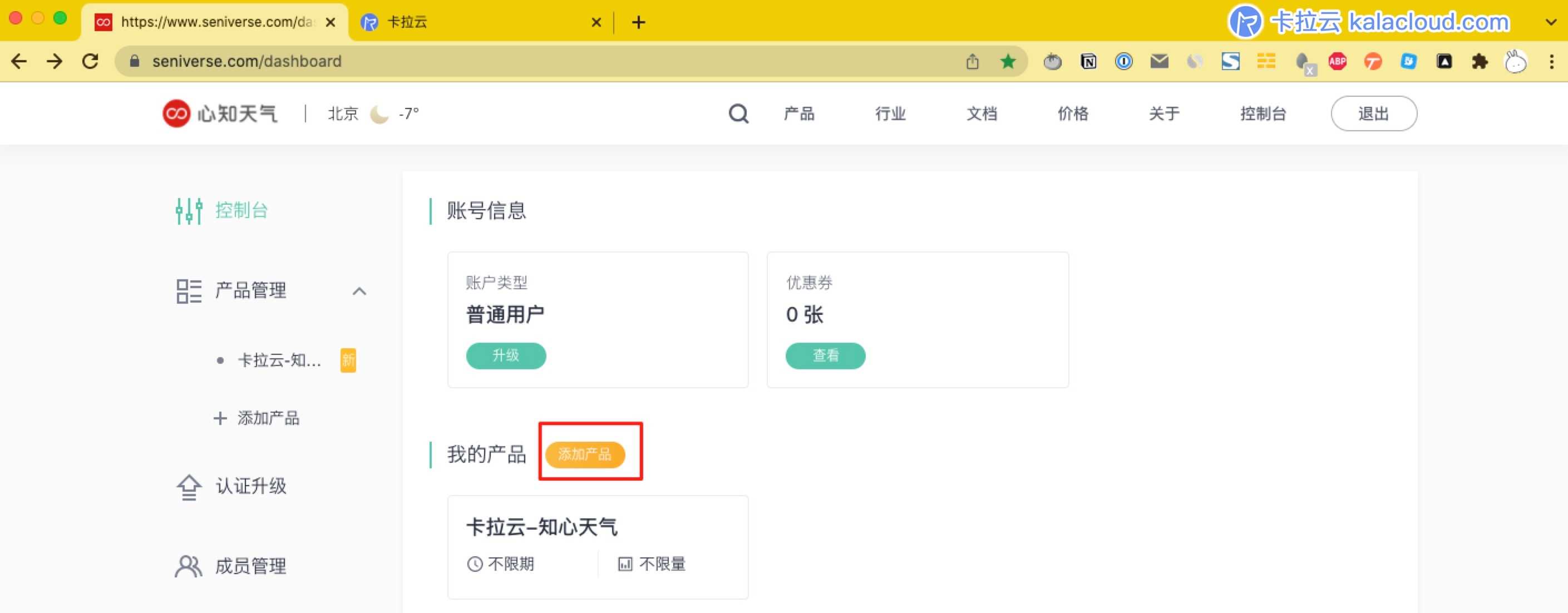
Task: Click the bookmark star icon in address bar
Action: 1008,62
